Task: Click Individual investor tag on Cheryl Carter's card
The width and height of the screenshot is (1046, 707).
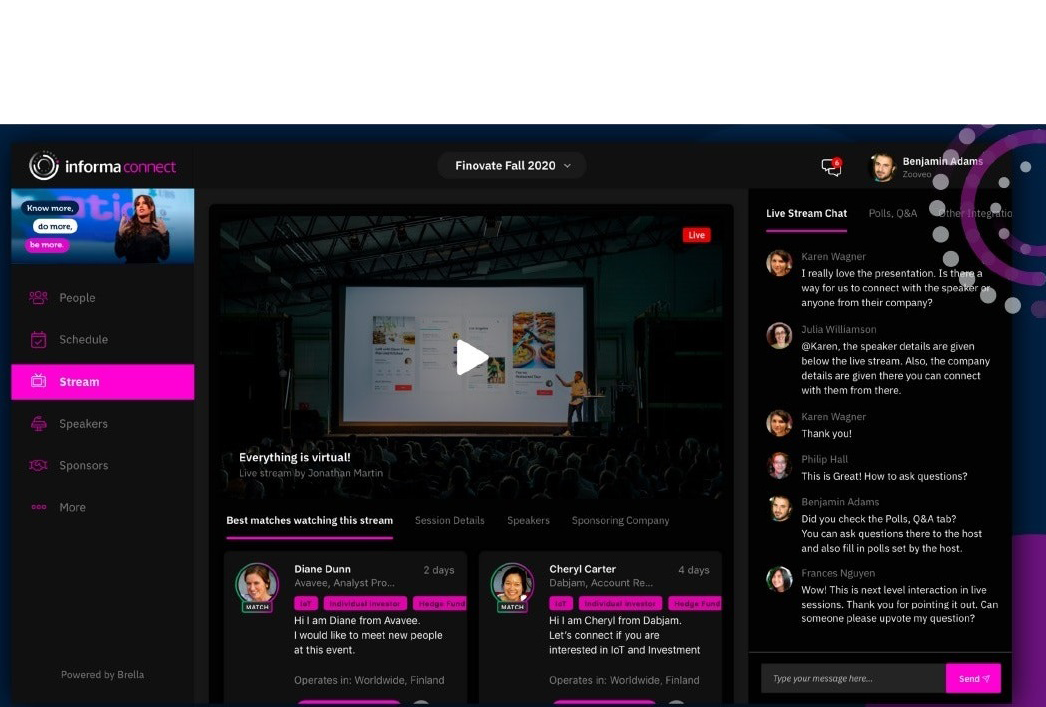Action: (620, 604)
